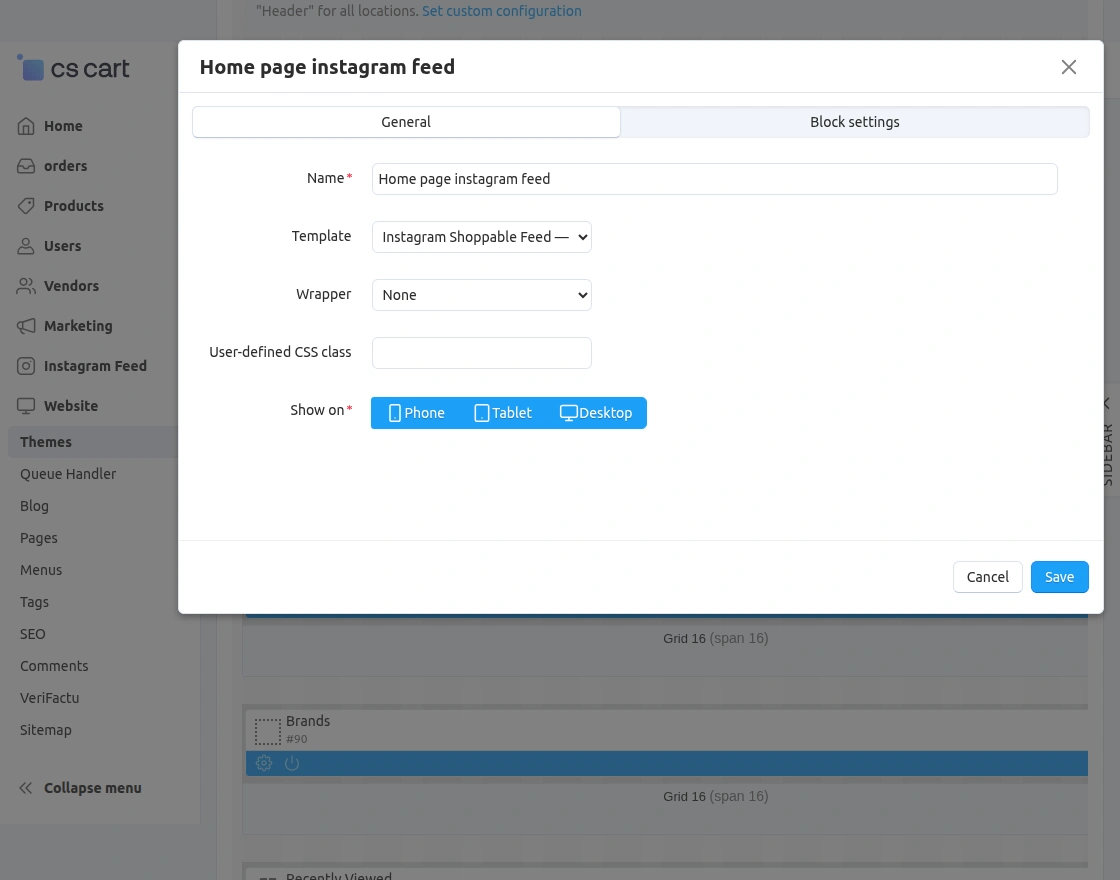
Task: Click the Brands block power icon
Action: pos(291,764)
